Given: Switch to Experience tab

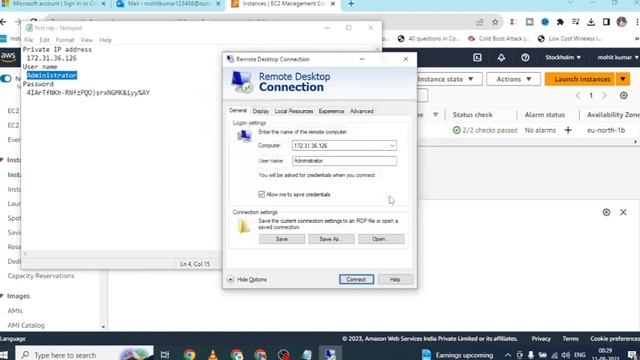Looking at the screenshot, I should coord(331,111).
